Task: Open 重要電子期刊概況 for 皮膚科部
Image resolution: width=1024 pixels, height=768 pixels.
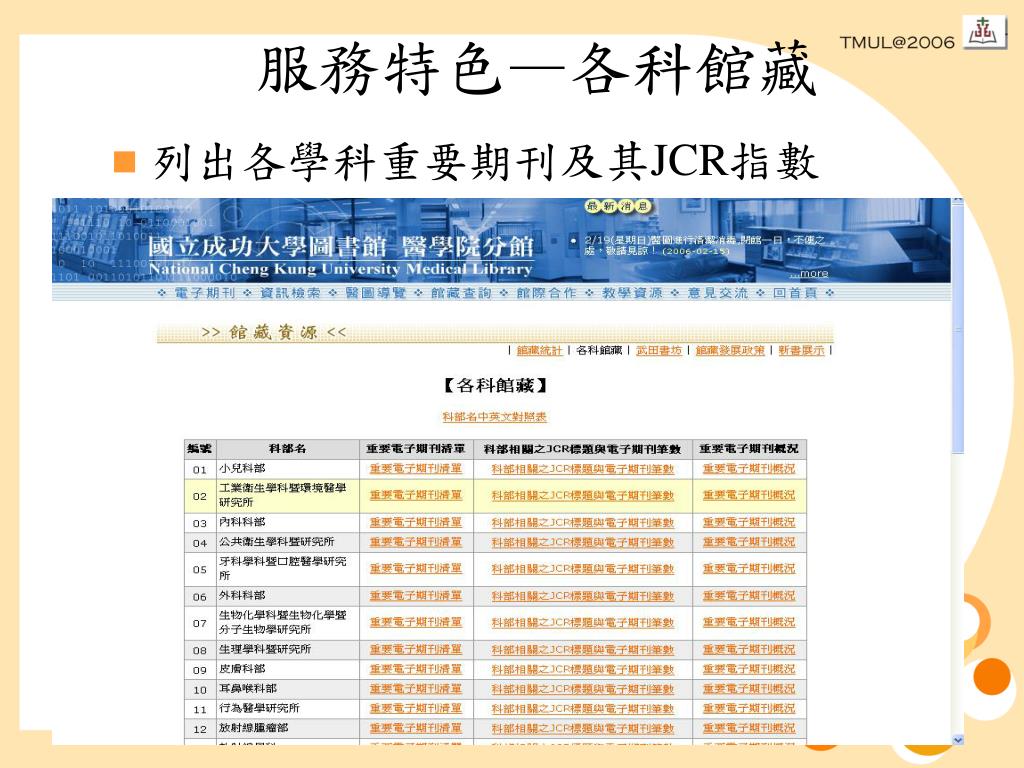Action: (749, 669)
